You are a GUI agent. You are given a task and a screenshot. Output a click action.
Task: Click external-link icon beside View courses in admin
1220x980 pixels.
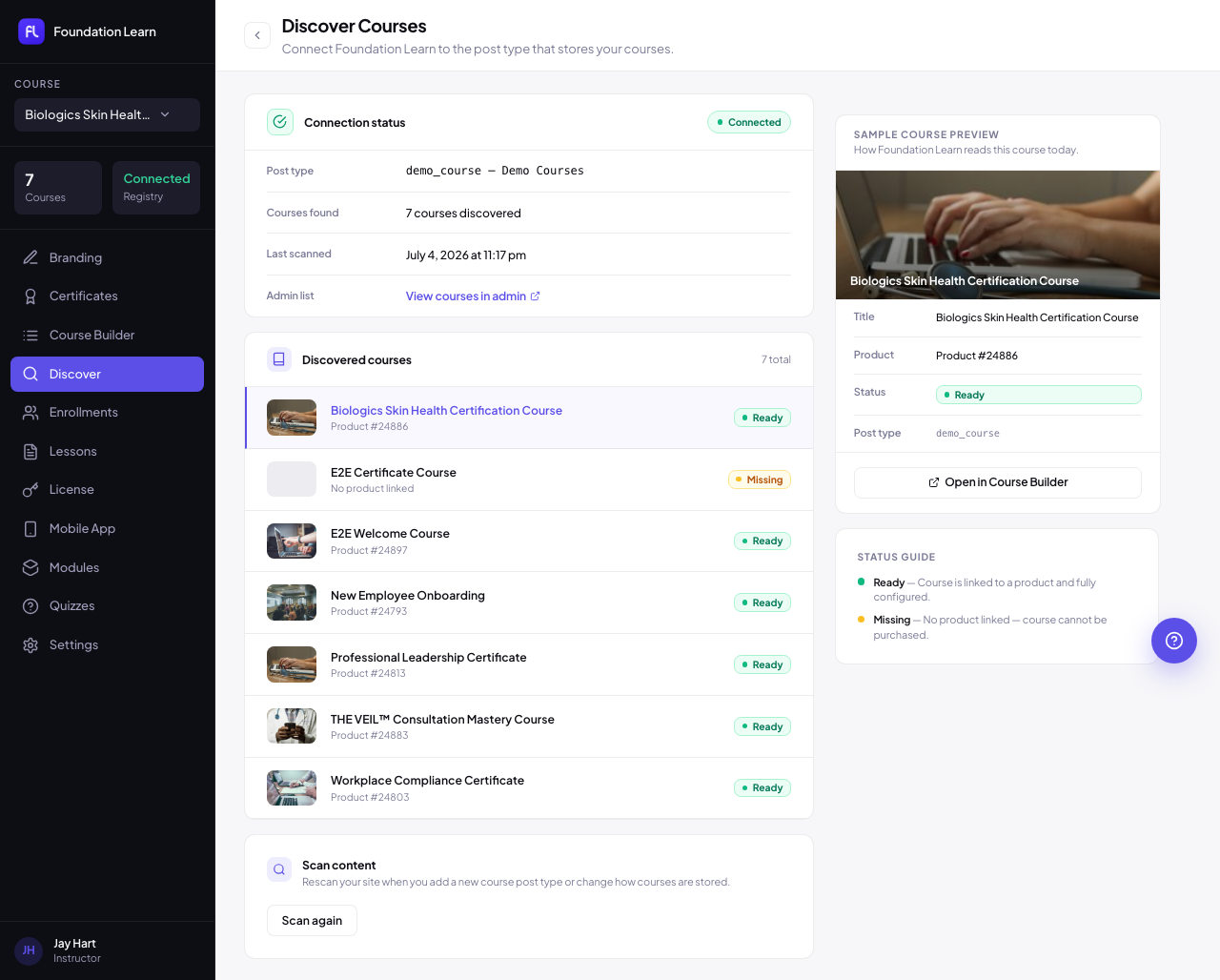pyautogui.click(x=535, y=296)
